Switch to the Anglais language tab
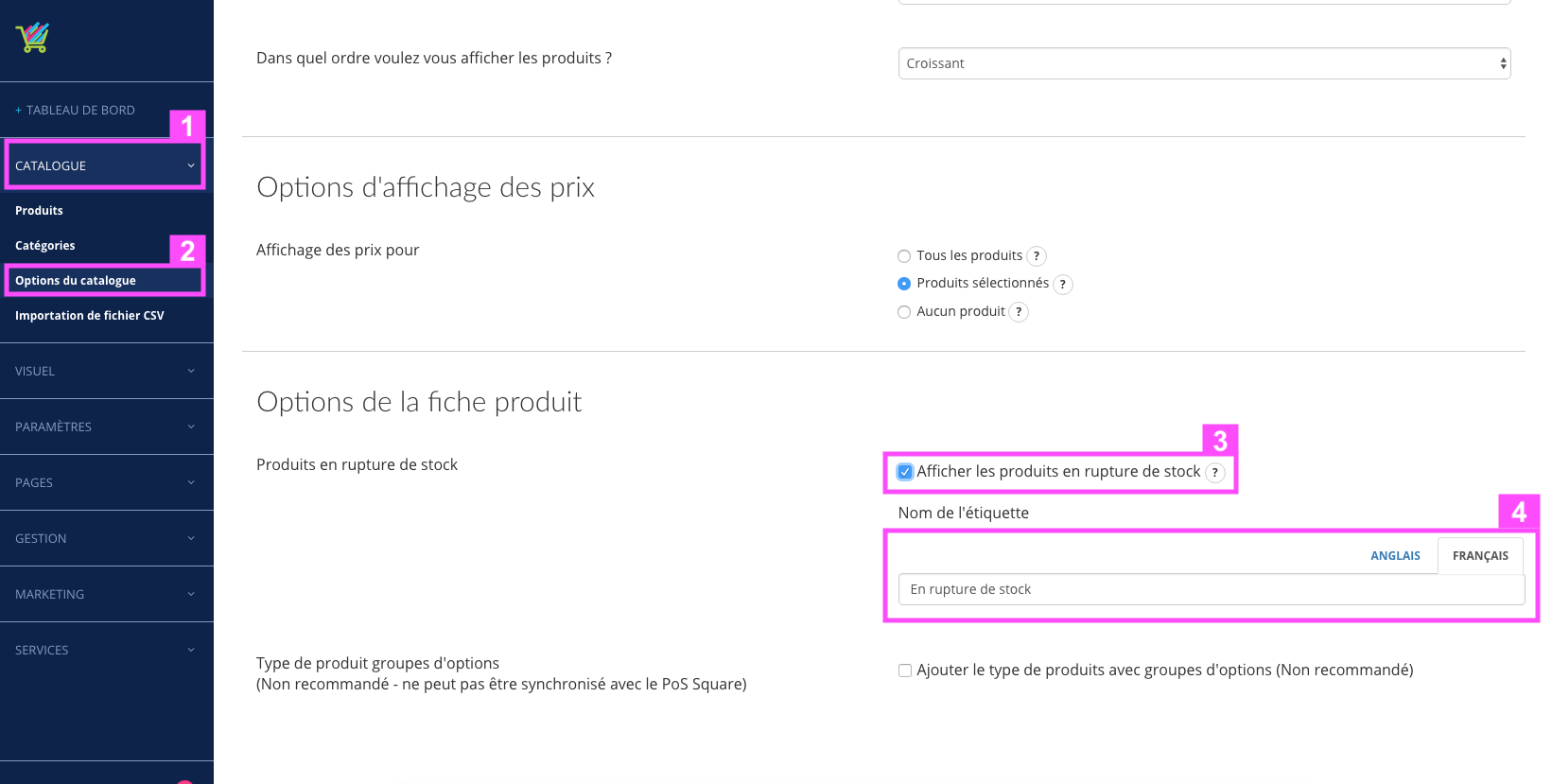The height and width of the screenshot is (784, 1552). click(1395, 556)
